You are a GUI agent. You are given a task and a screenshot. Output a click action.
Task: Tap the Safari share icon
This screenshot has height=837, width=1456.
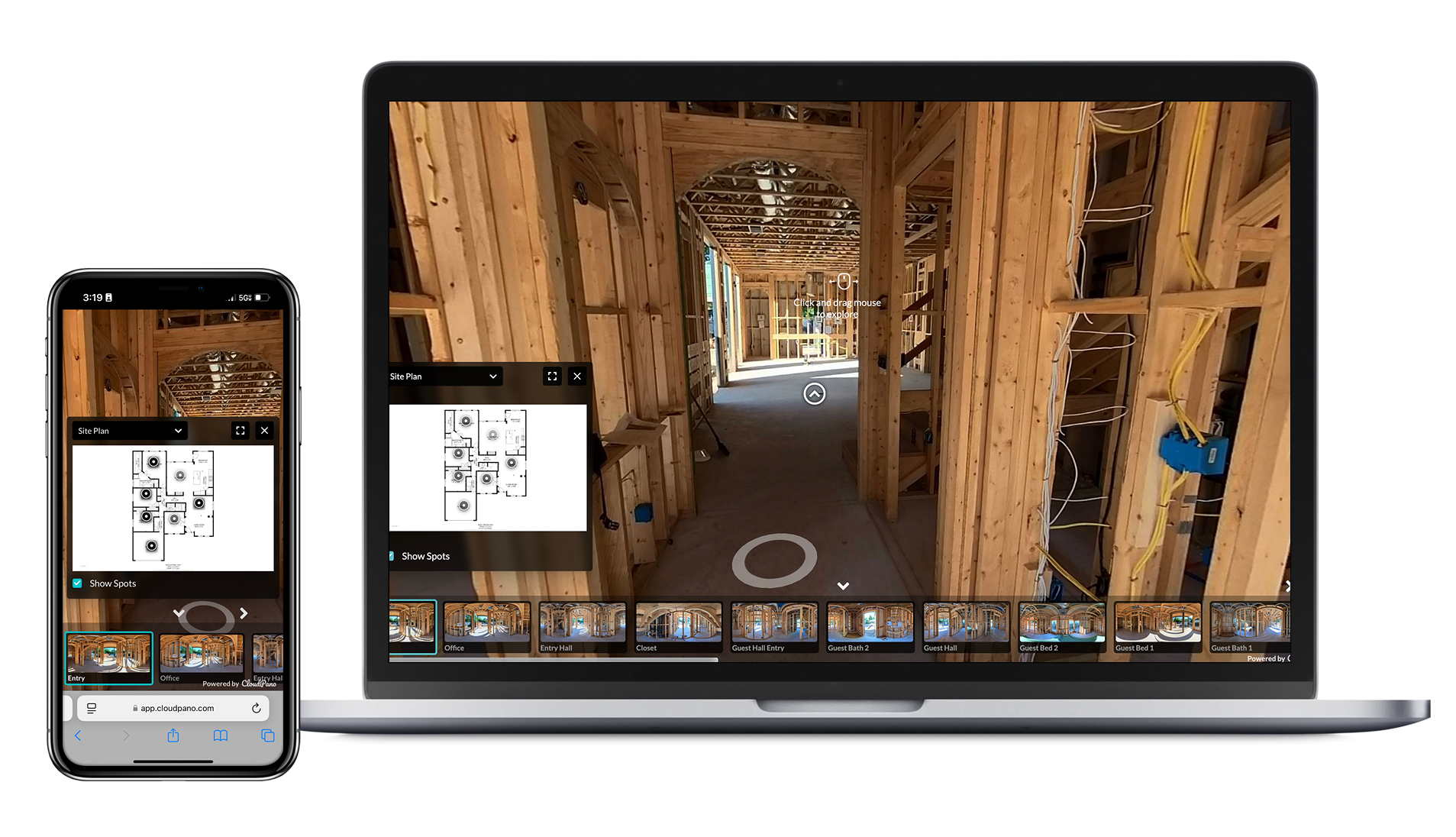(173, 736)
